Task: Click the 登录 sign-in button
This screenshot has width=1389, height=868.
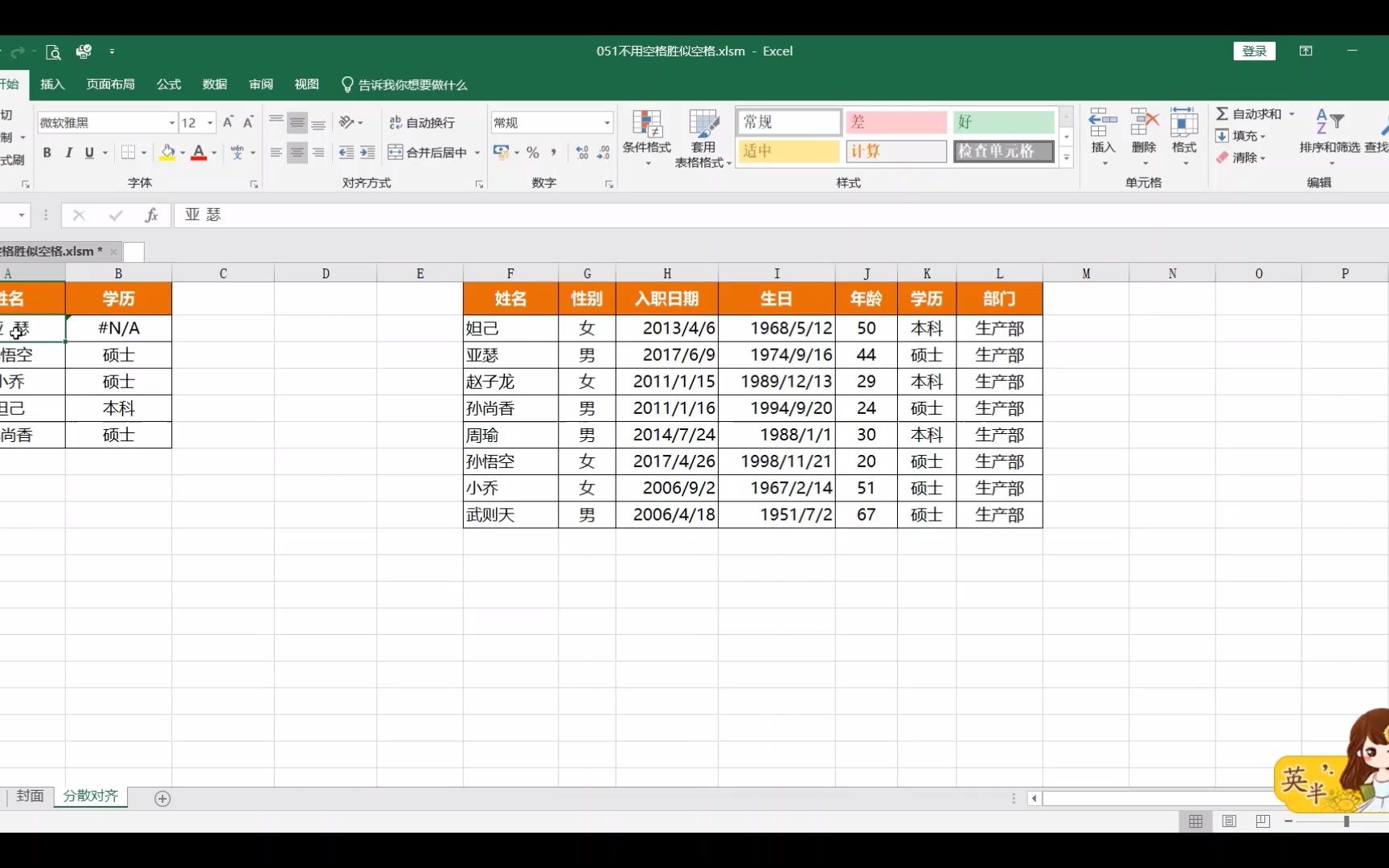Action: tap(1254, 50)
